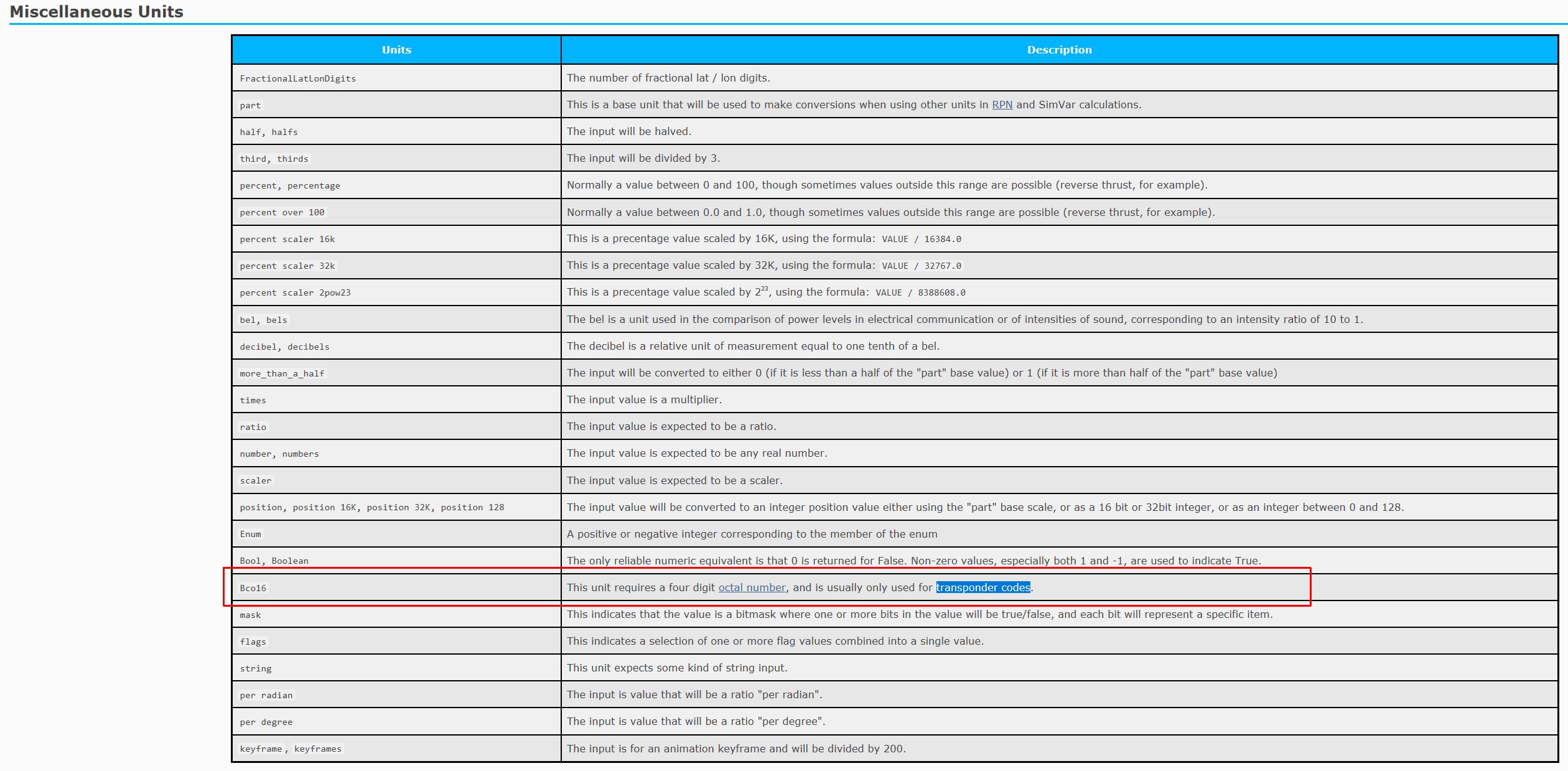
Task: Click the Bool, Boolean unit cell
Action: point(274,561)
